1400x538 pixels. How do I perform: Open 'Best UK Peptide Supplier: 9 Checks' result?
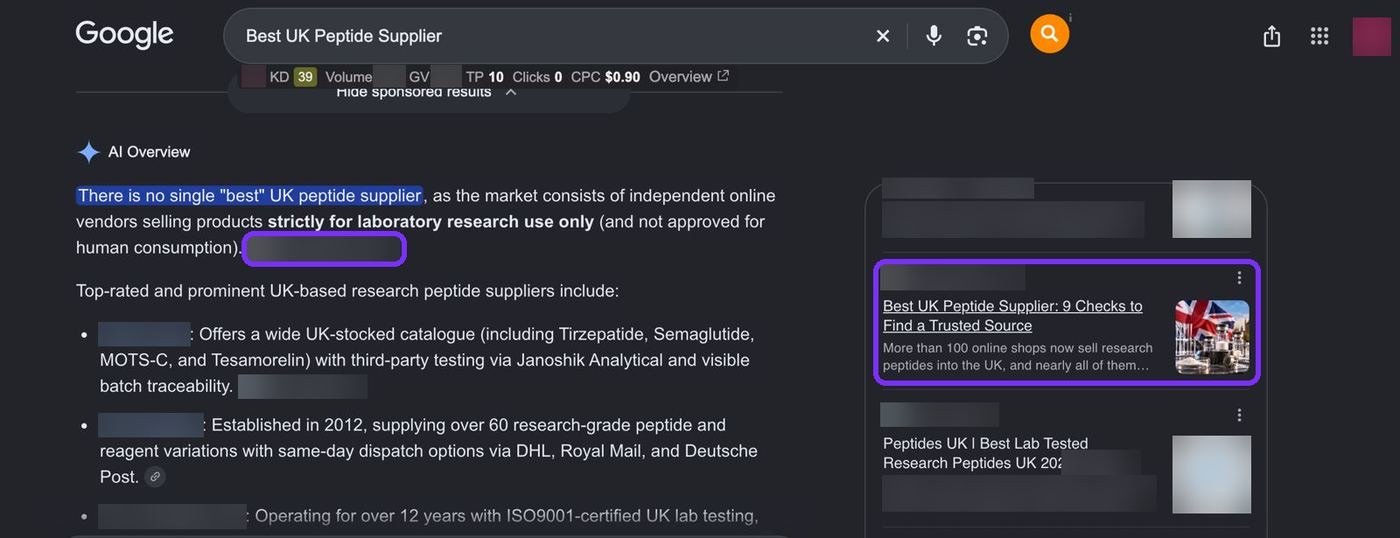1012,316
